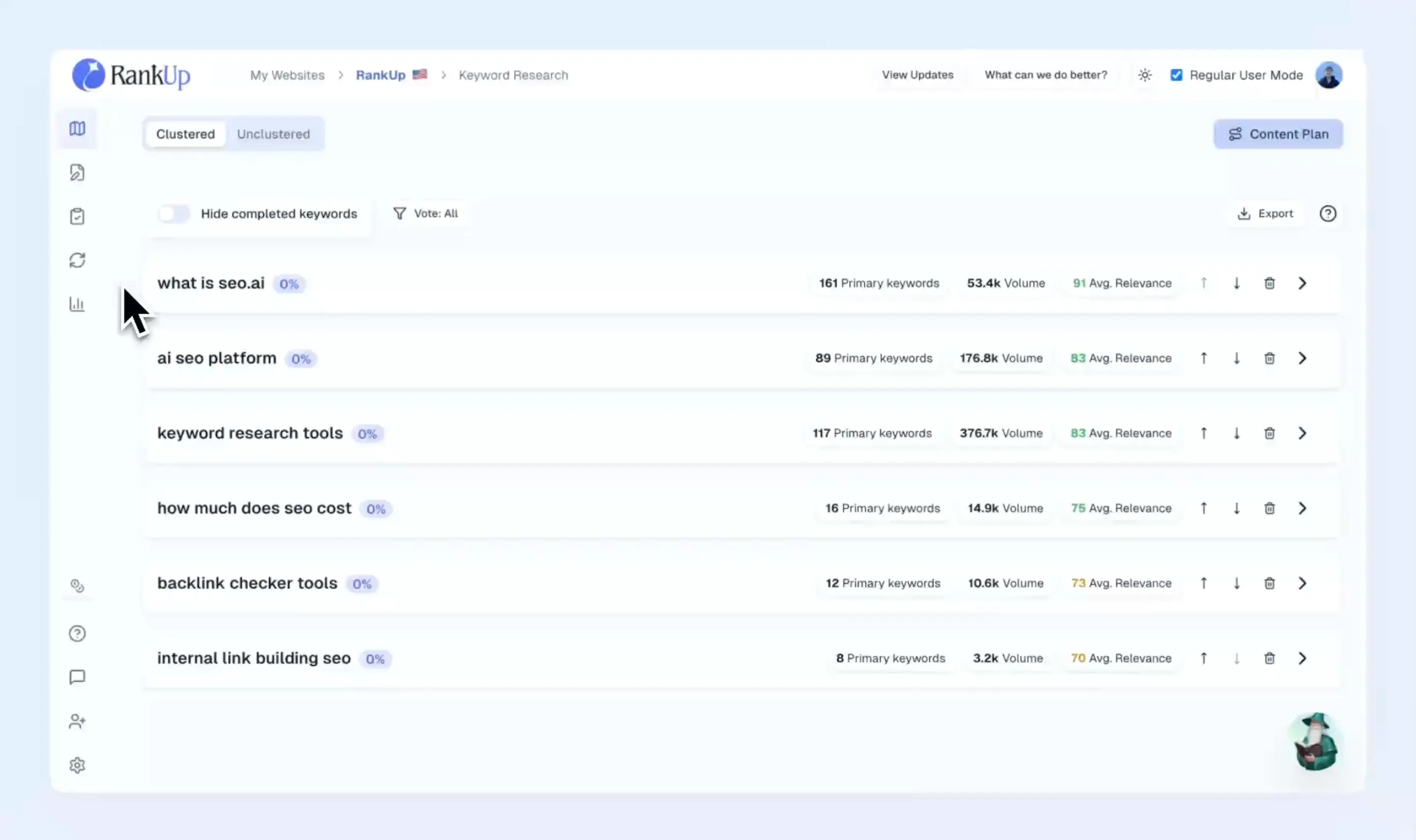Click the Export button

click(1266, 213)
